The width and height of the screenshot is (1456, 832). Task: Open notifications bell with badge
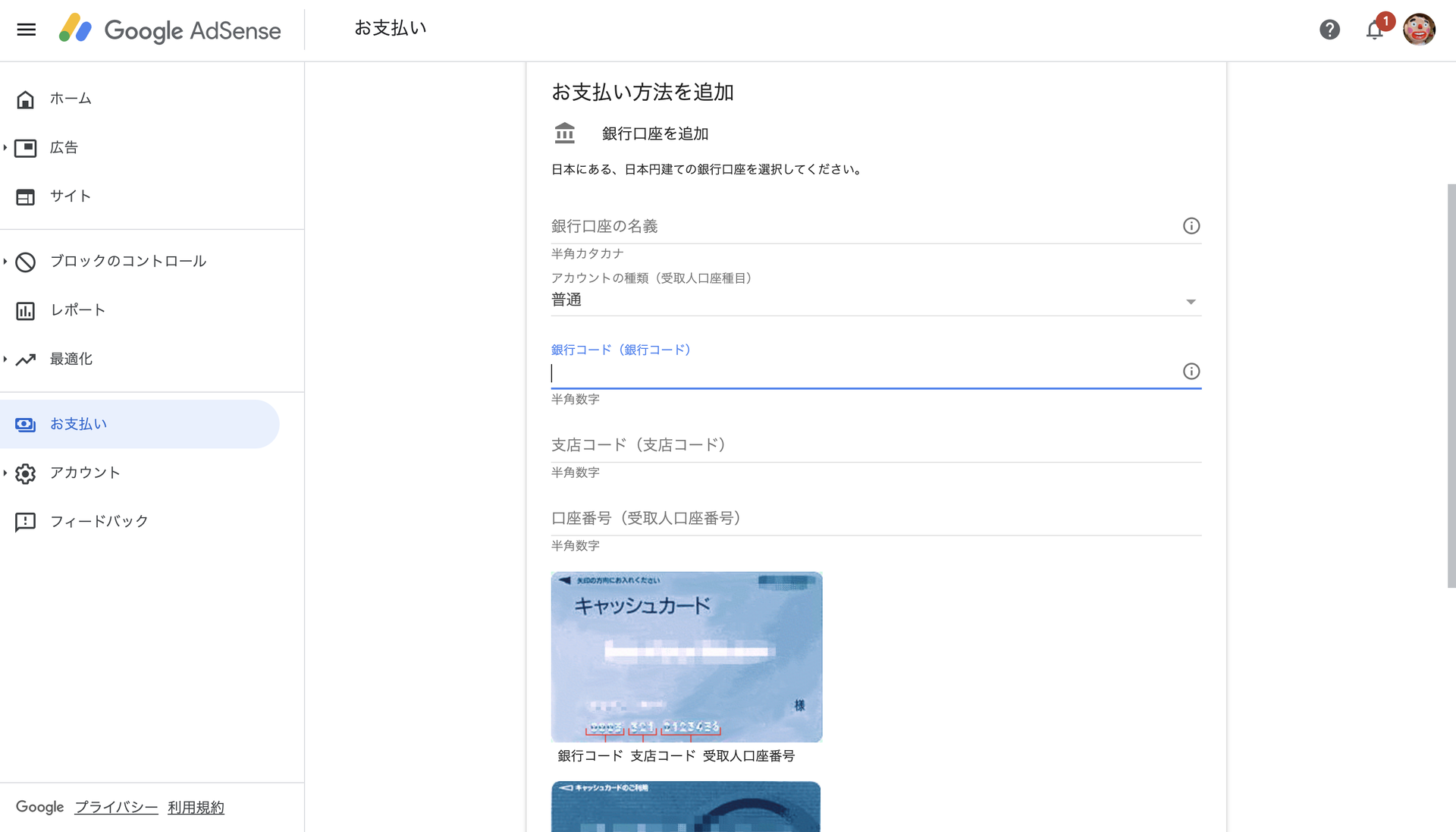point(1376,30)
